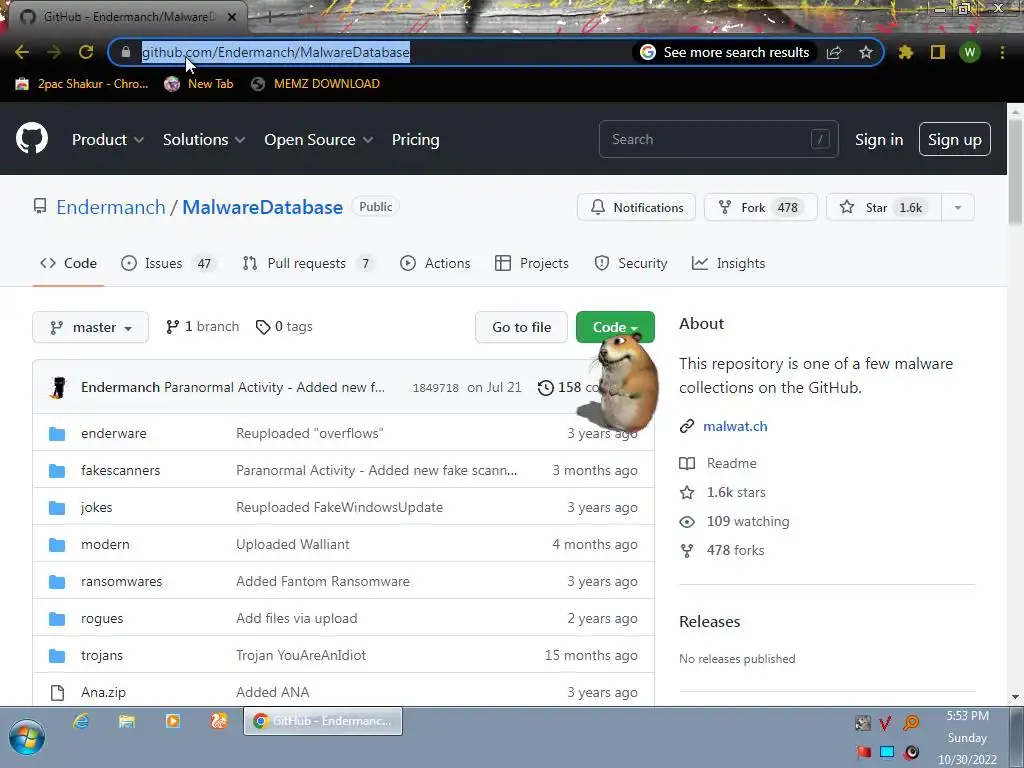Expand the Product menu
The height and width of the screenshot is (768, 1024).
point(108,140)
